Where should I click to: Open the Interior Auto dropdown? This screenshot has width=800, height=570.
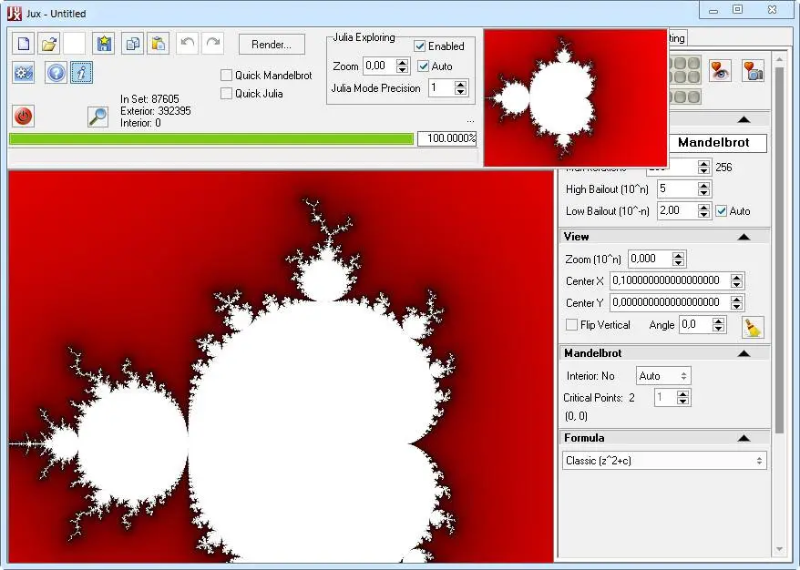663,376
